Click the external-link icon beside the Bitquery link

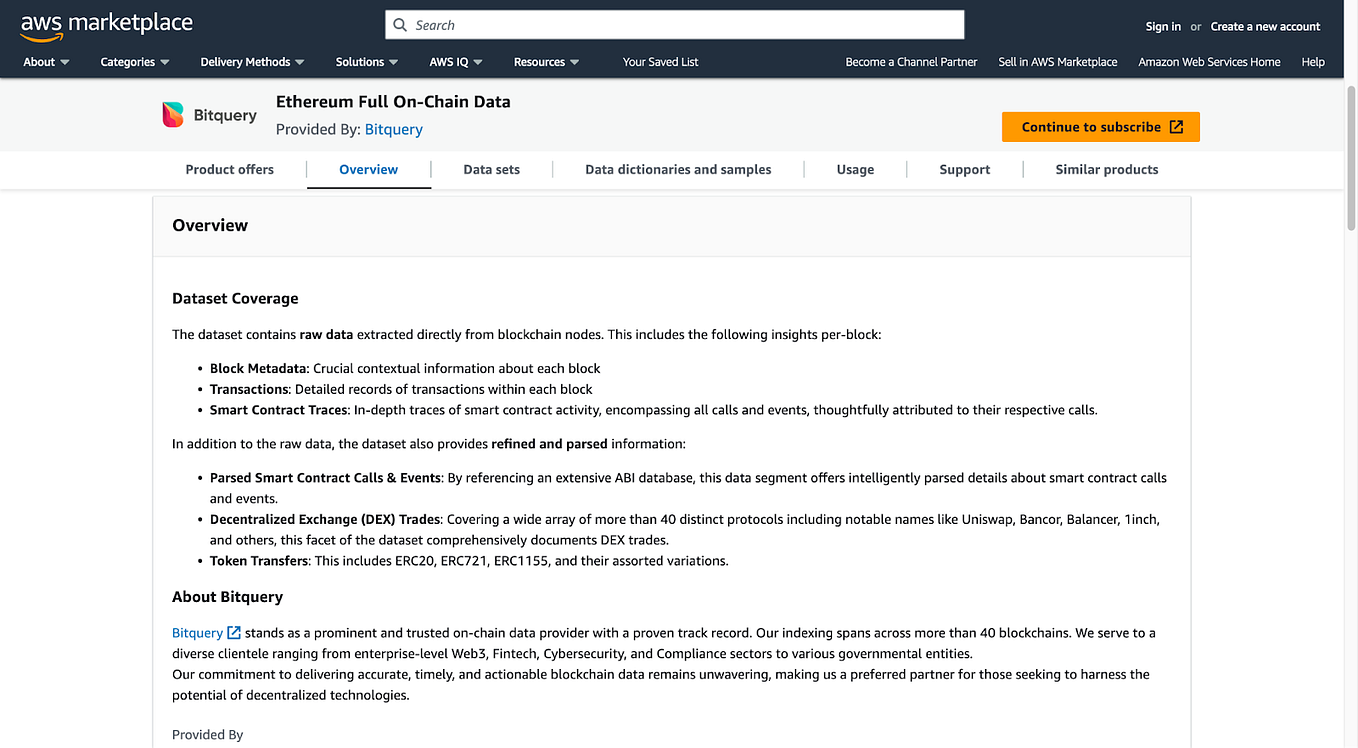click(x=233, y=631)
